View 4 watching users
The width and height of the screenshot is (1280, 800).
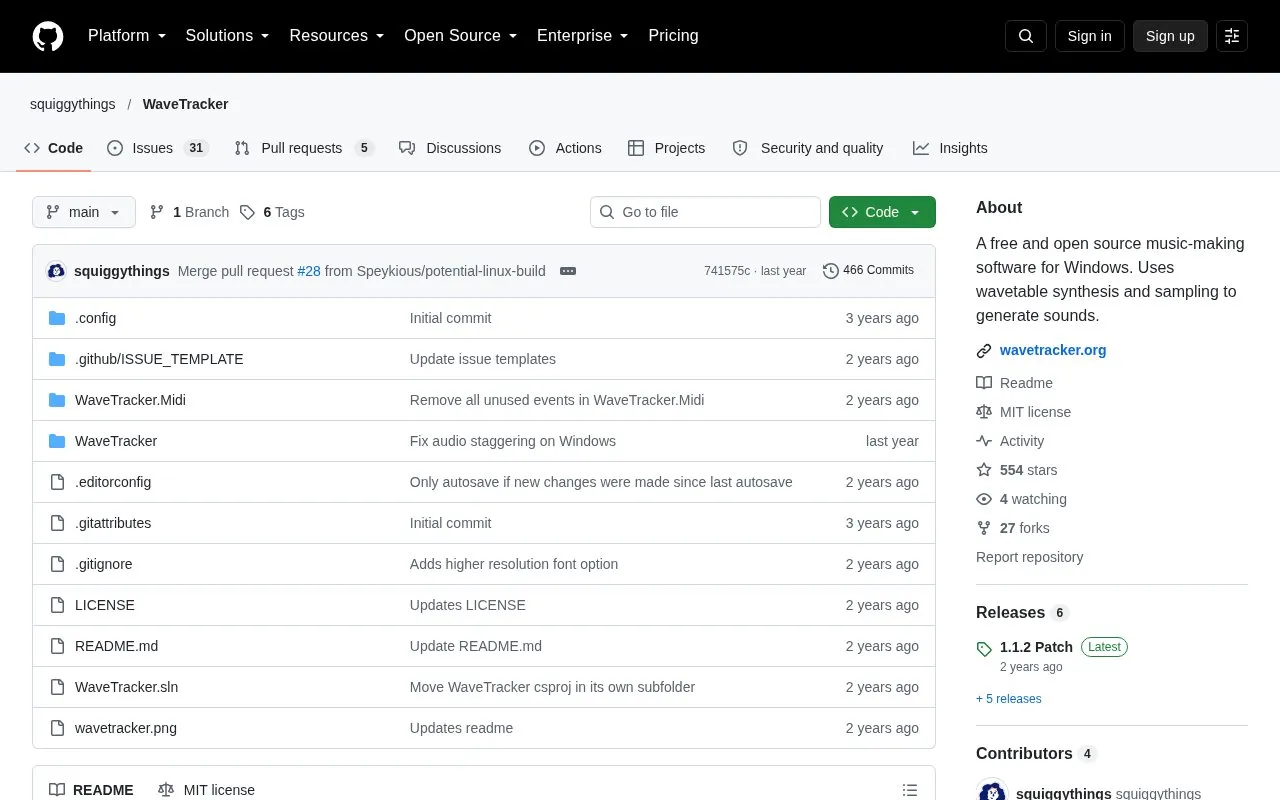pyautogui.click(x=1021, y=499)
